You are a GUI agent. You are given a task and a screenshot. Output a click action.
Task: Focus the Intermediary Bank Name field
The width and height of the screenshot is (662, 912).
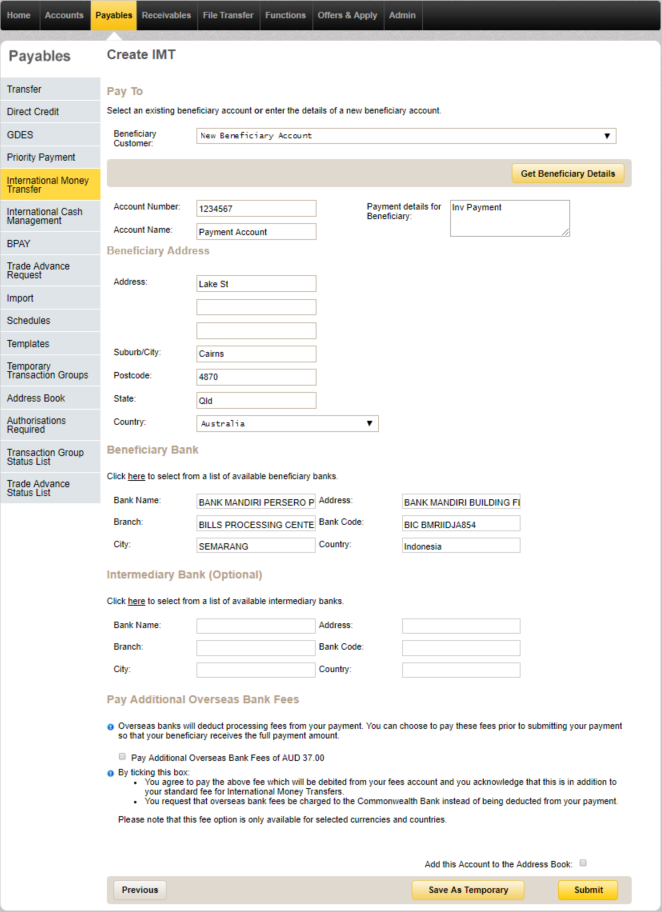click(x=256, y=626)
